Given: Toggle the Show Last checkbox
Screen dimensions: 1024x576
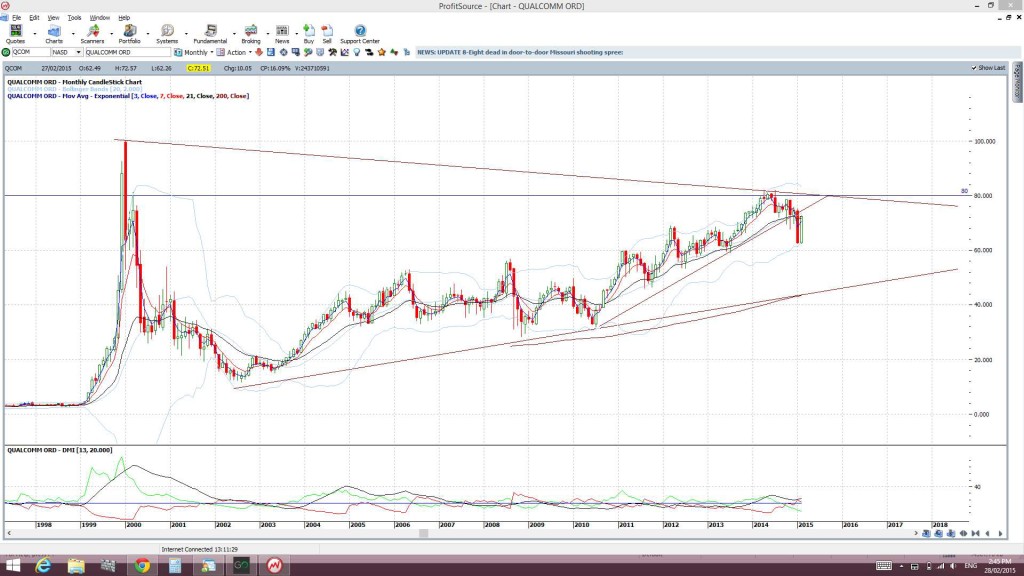Looking at the screenshot, I should [974, 68].
